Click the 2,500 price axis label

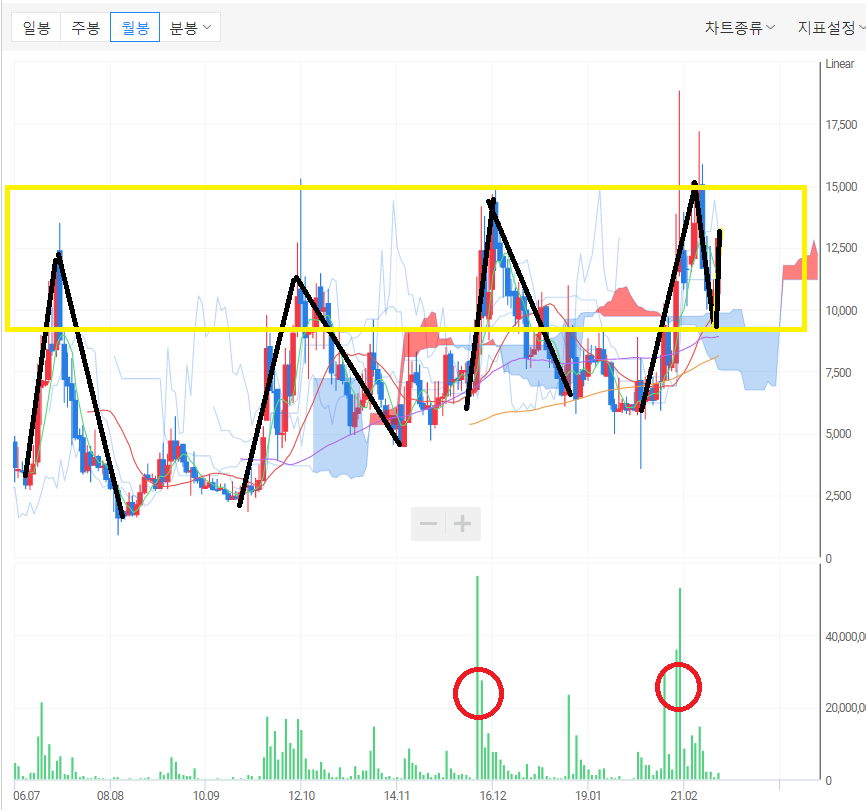pos(838,496)
